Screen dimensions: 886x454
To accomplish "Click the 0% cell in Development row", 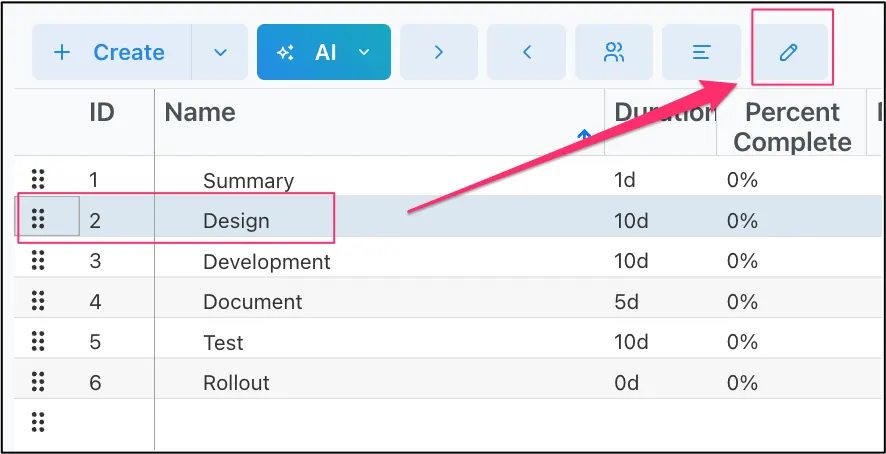I will click(742, 261).
